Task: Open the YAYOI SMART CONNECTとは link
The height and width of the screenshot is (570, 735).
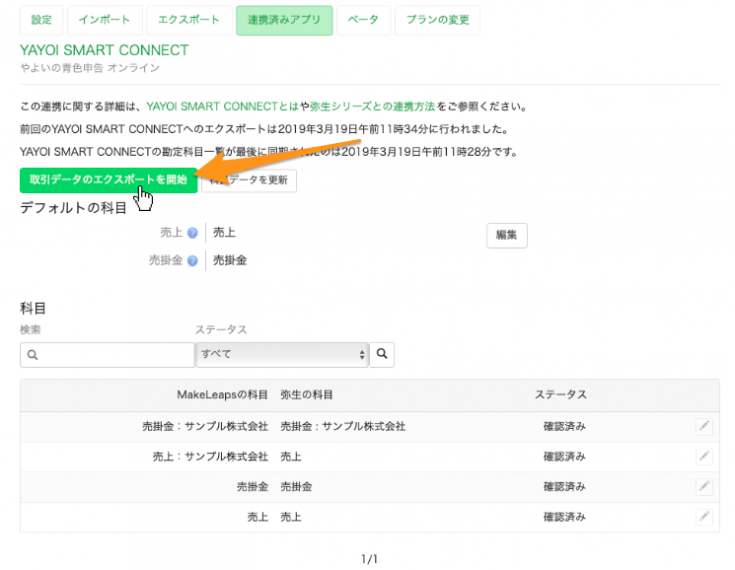Action: tap(223, 106)
